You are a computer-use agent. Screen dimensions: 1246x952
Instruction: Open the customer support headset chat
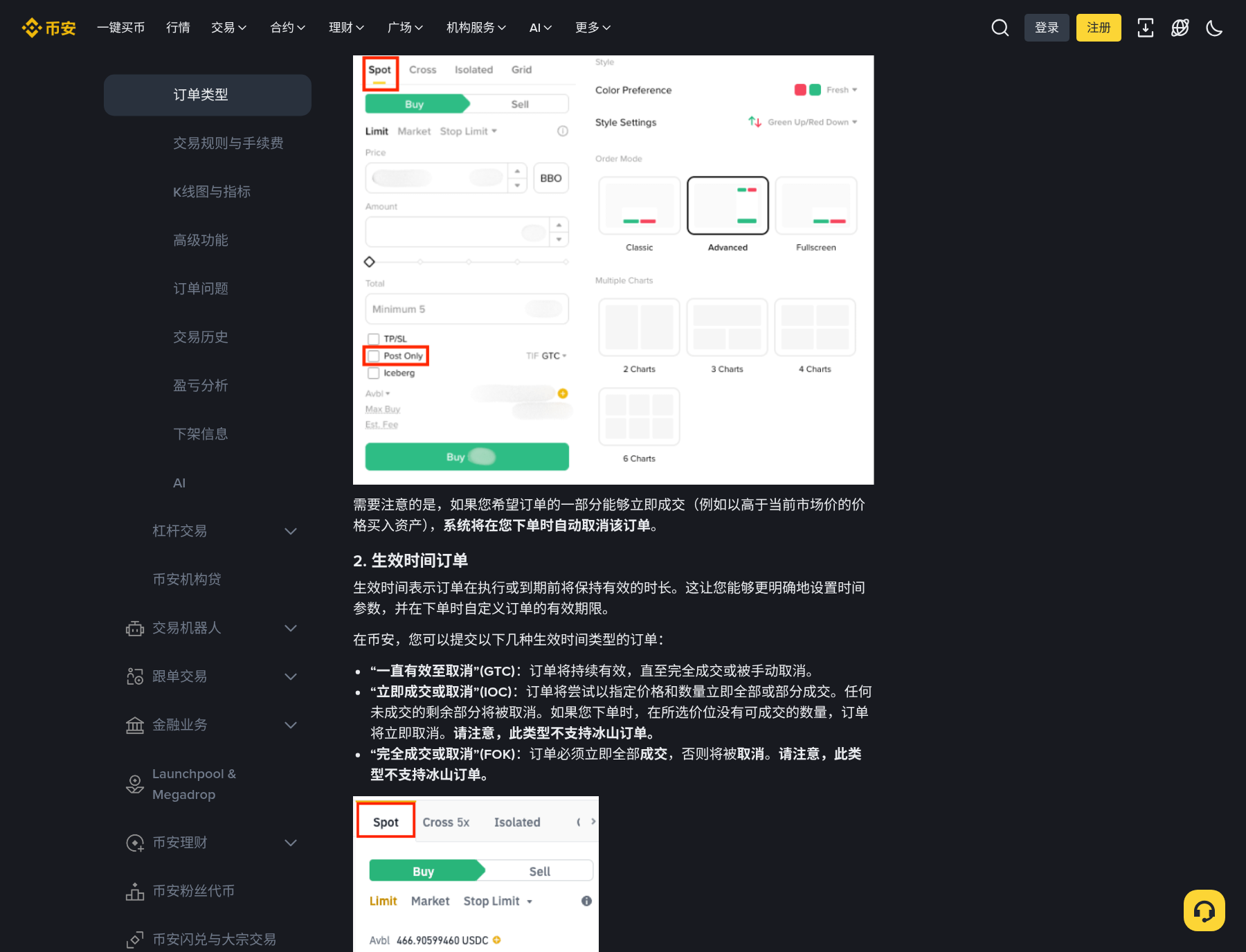tap(1204, 910)
